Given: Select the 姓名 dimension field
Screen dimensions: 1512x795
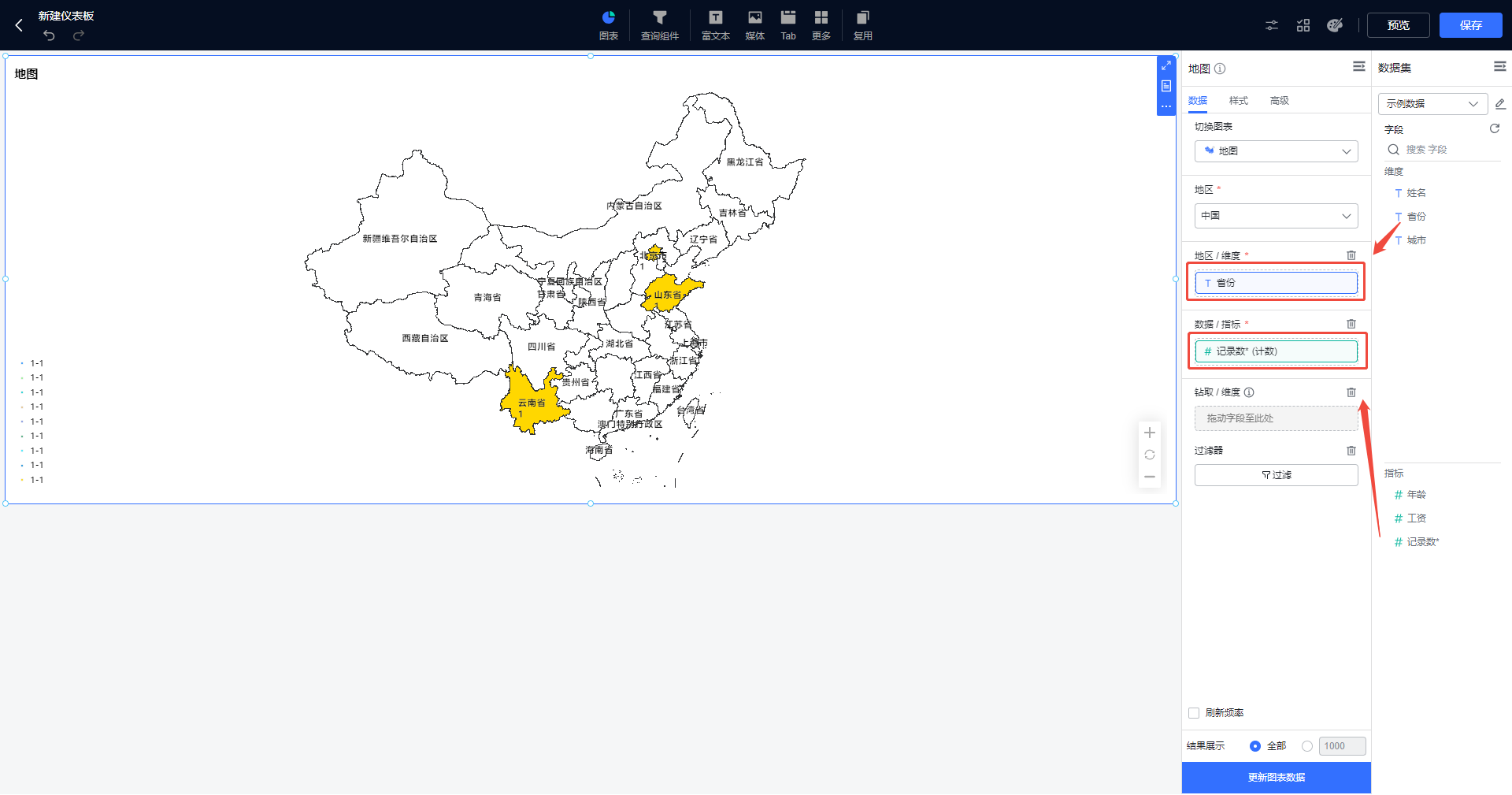Looking at the screenshot, I should [x=1416, y=193].
